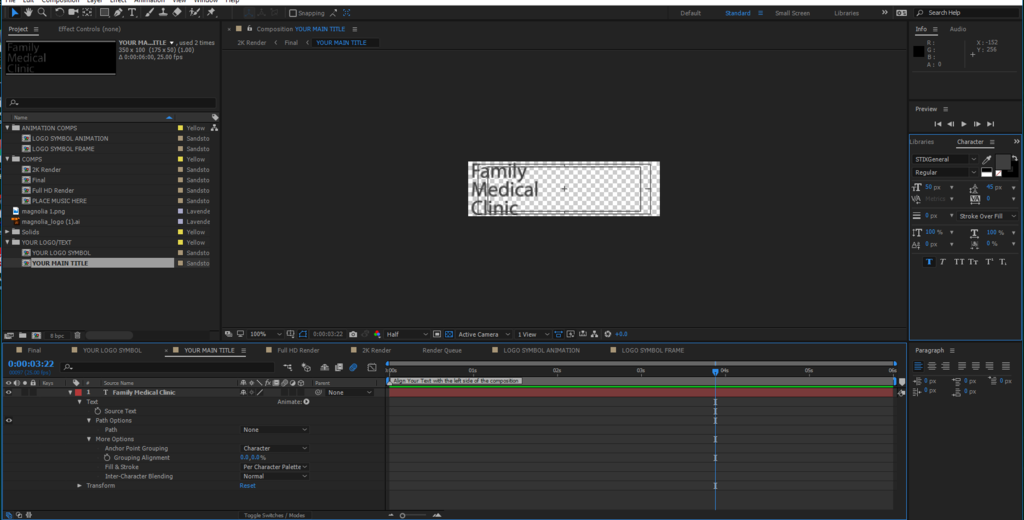Image resolution: width=1024 pixels, height=520 pixels.
Task: Click the eyedropper in Character panel
Action: click(x=987, y=159)
